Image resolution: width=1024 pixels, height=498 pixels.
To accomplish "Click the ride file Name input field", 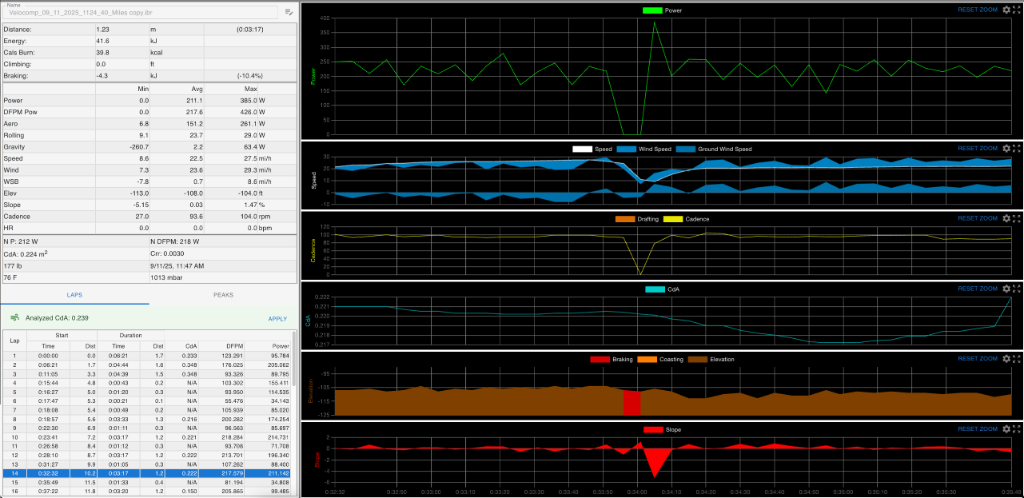I will (140, 12).
